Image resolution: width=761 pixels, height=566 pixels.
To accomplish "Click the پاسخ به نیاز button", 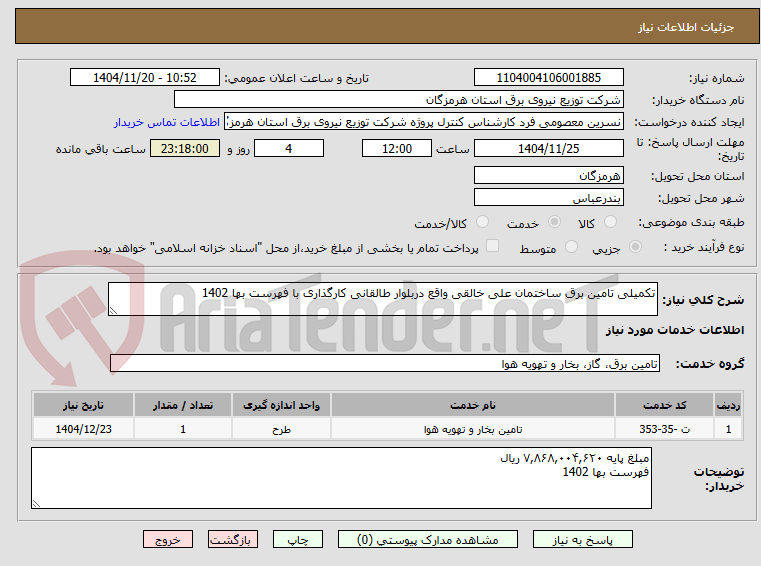I will click(582, 539).
